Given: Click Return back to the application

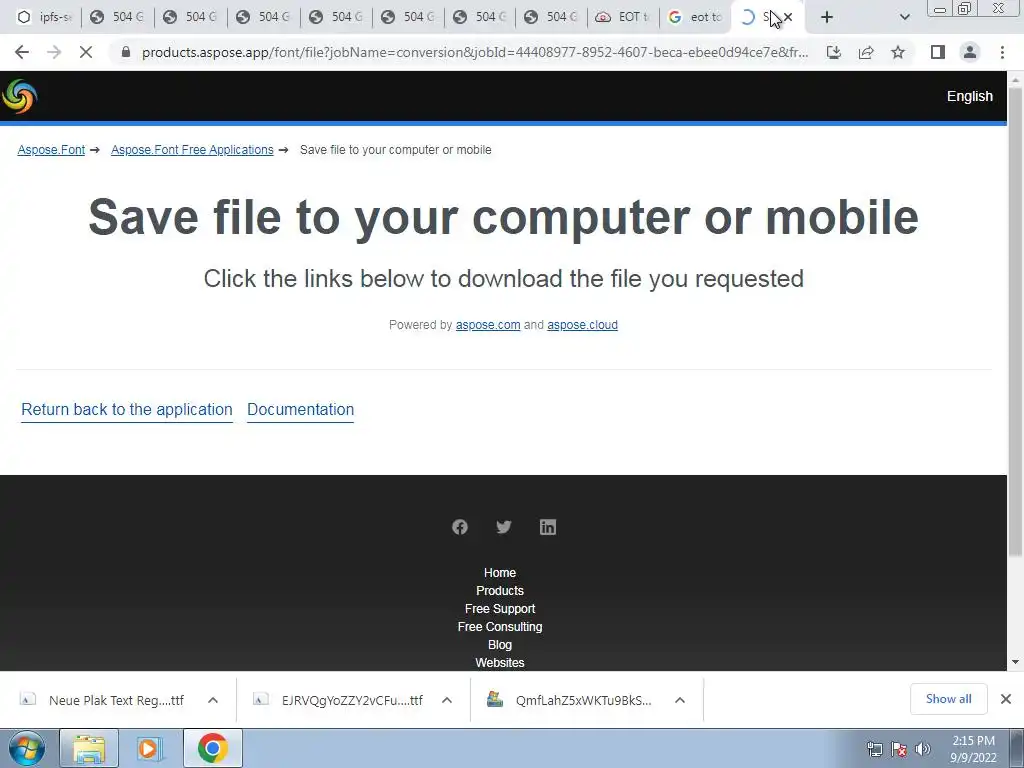Looking at the screenshot, I should pos(127,409).
